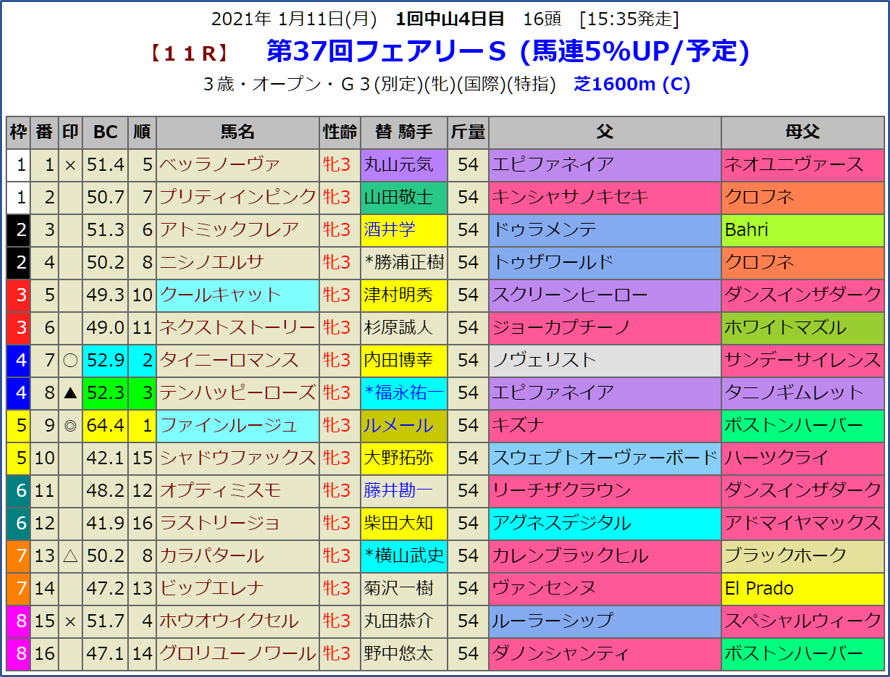Click the ◎ mark for ファインルージュ

[x=70, y=426]
